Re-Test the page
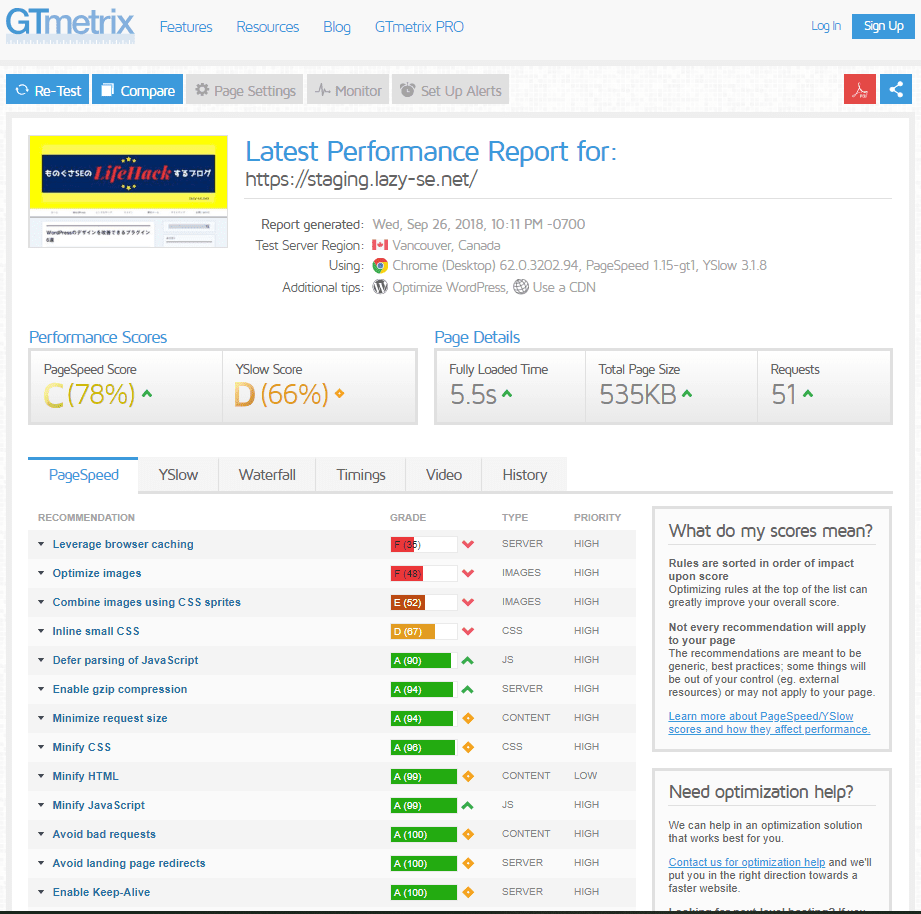The height and width of the screenshot is (914, 921). pyautogui.click(x=46, y=89)
